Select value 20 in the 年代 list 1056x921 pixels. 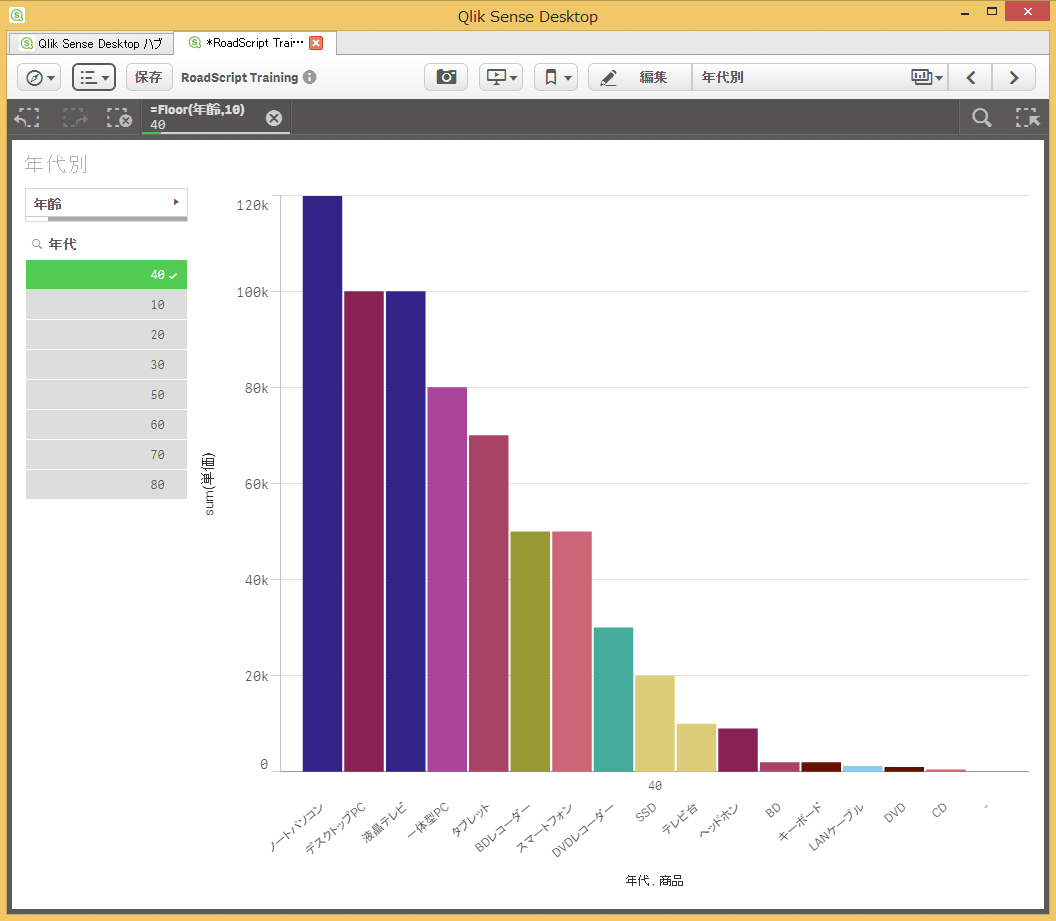point(106,334)
